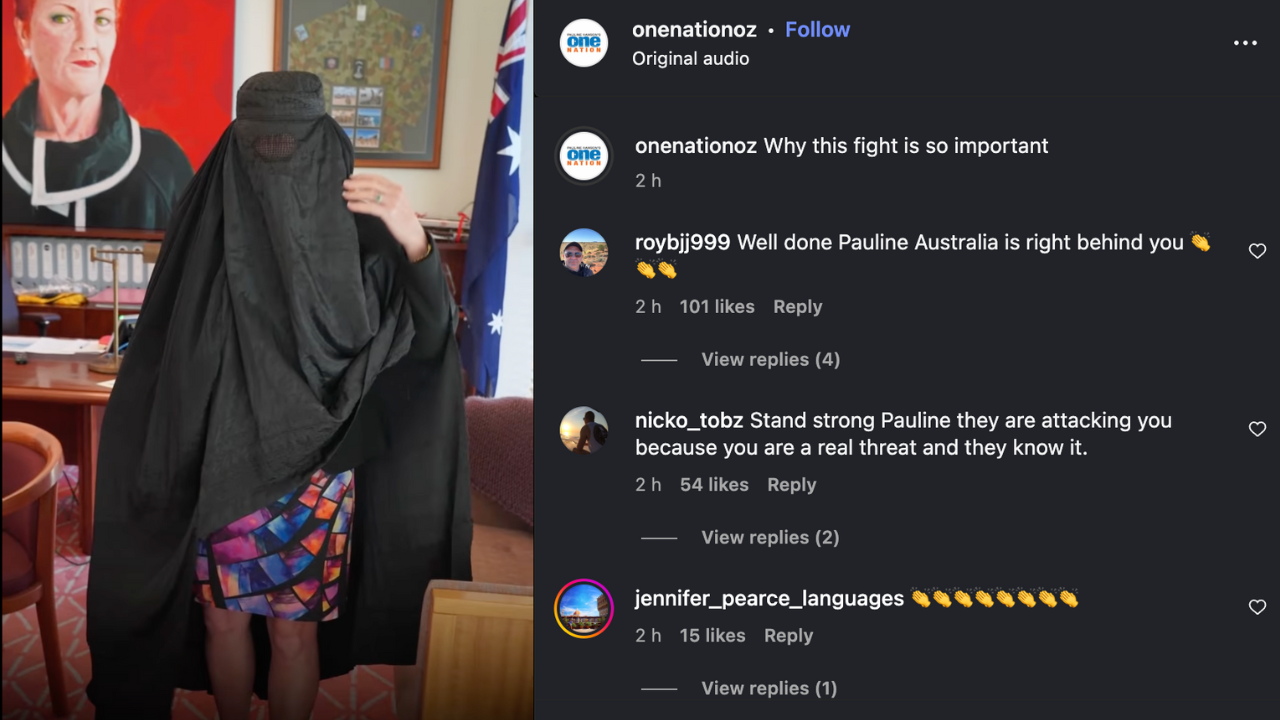The image size is (1280, 720).
Task: Open jennifer_pearce_languages story ring avatar
Action: click(x=584, y=609)
